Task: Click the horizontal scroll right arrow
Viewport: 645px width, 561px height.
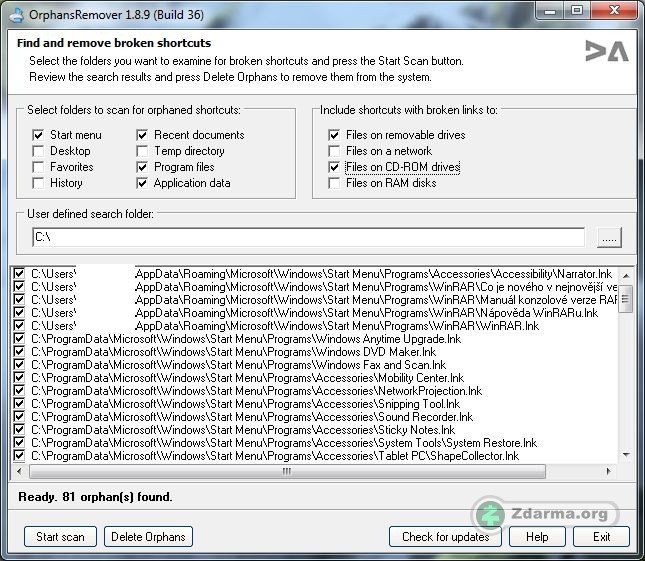Action: [x=609, y=471]
